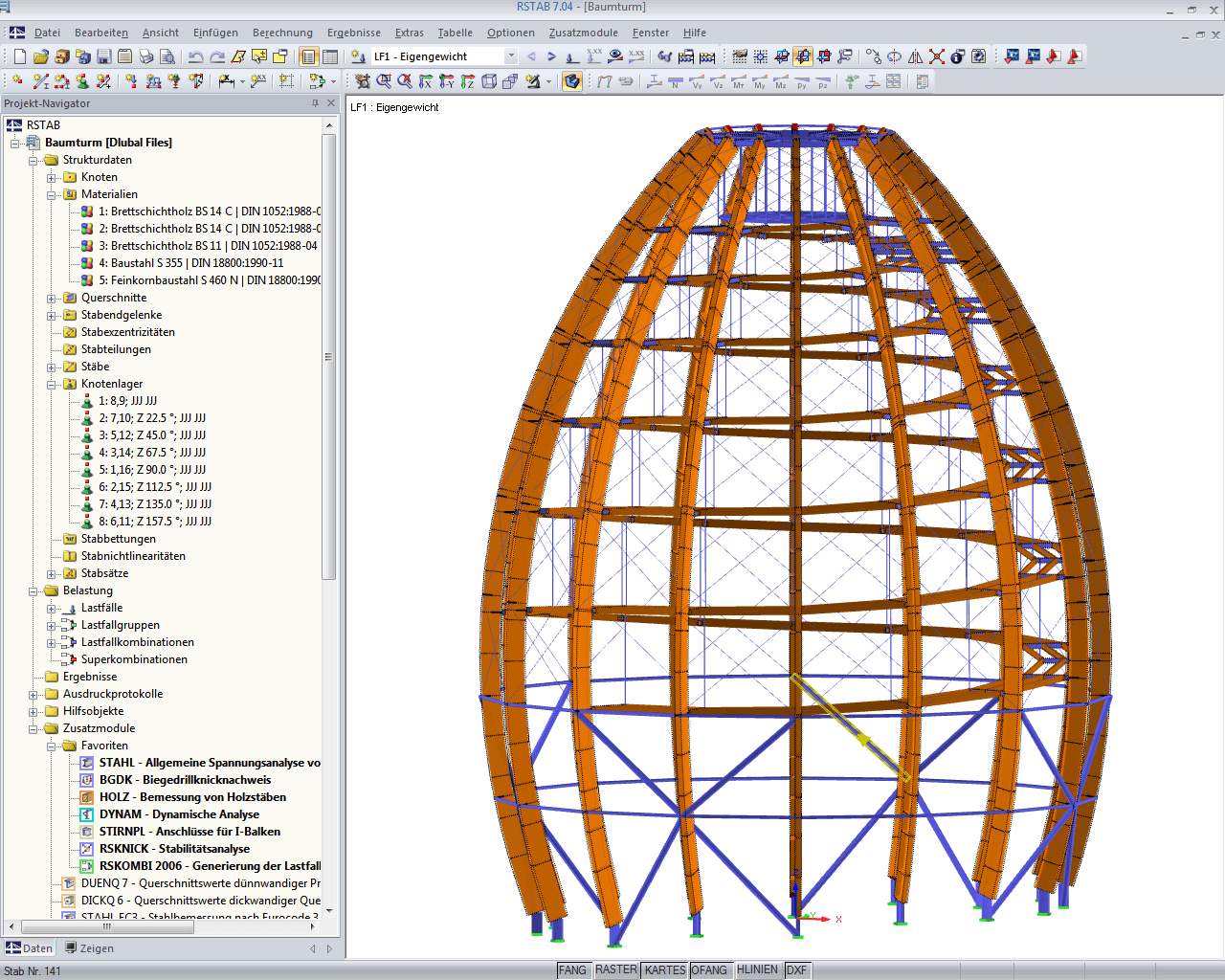Toggle OFANG object snap in status bar
This screenshot has height=980, width=1225.
[709, 970]
